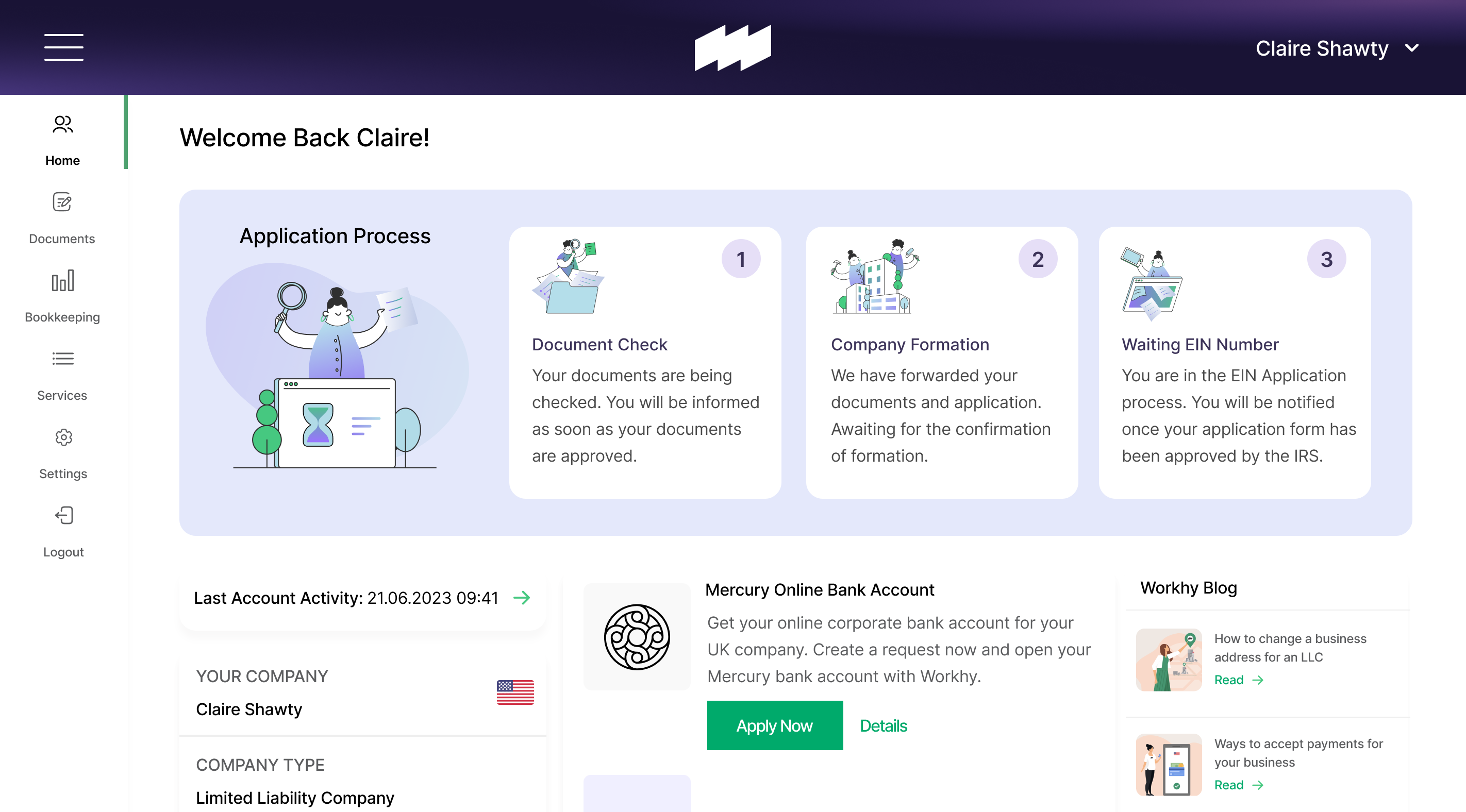Read the business address blog post
Image resolution: width=1466 pixels, height=812 pixels.
(x=1238, y=680)
